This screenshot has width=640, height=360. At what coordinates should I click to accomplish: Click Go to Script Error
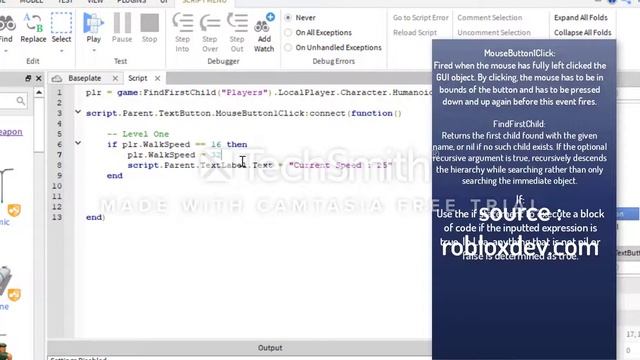[x=420, y=18]
